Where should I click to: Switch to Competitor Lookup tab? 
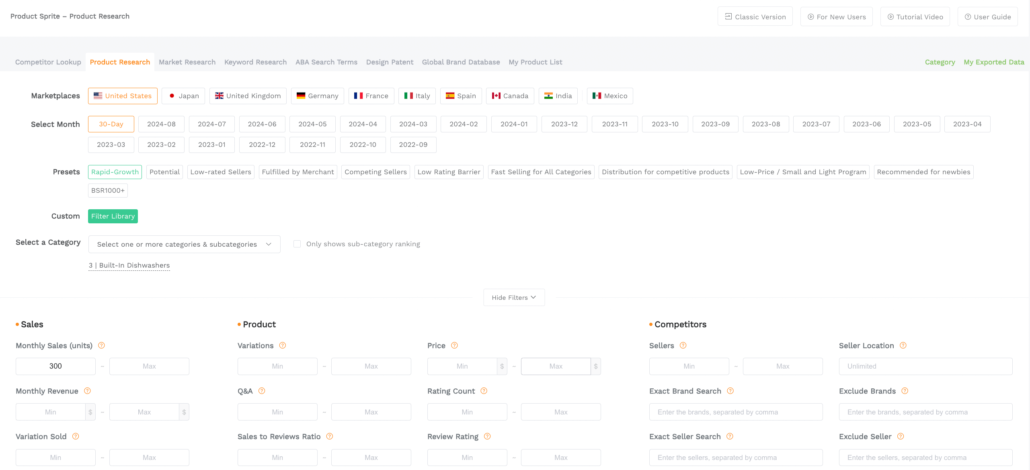point(48,62)
